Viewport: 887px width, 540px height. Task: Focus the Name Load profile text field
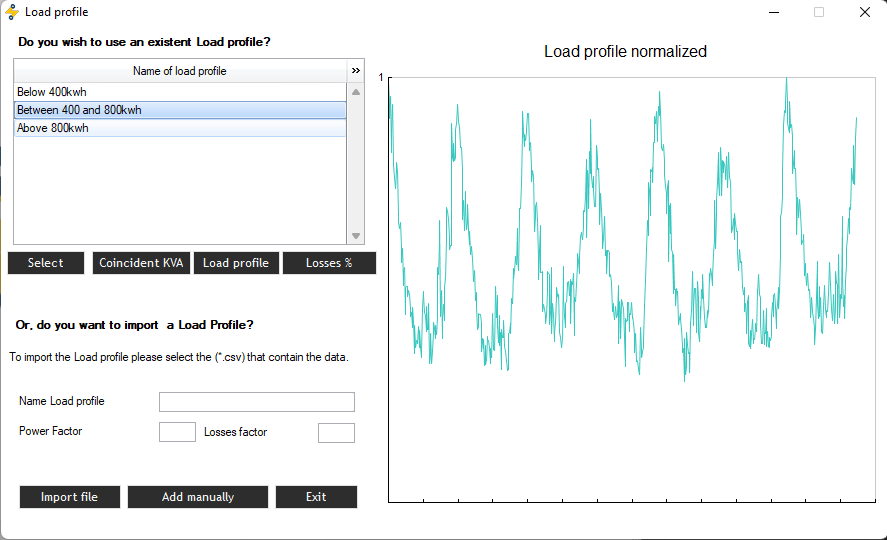tap(256, 402)
